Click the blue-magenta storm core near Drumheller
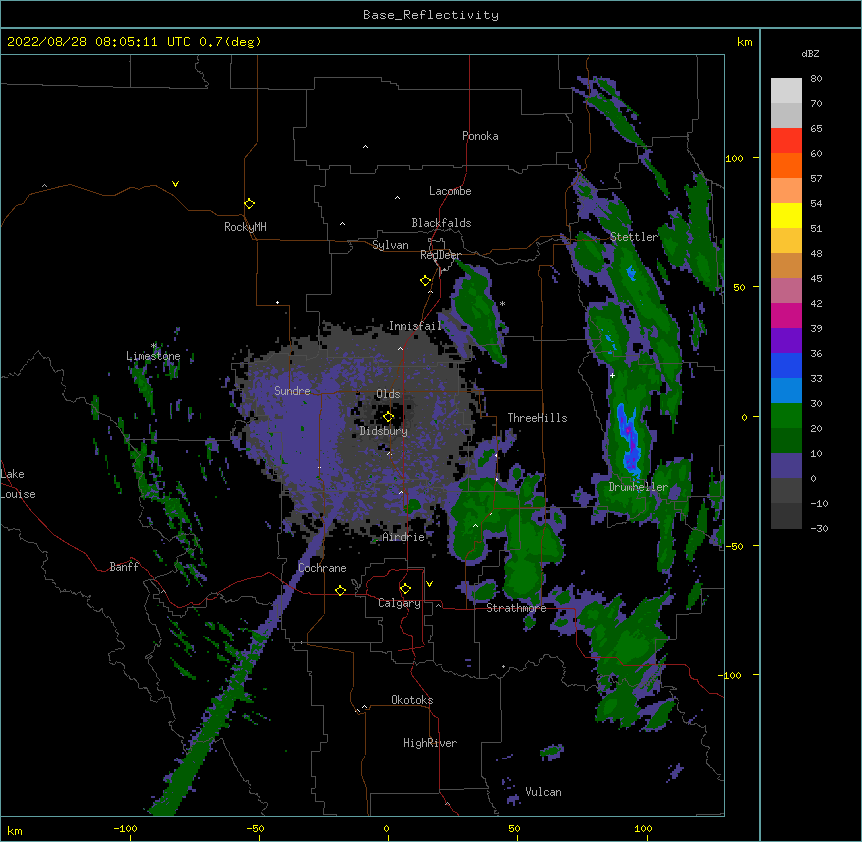 click(629, 440)
